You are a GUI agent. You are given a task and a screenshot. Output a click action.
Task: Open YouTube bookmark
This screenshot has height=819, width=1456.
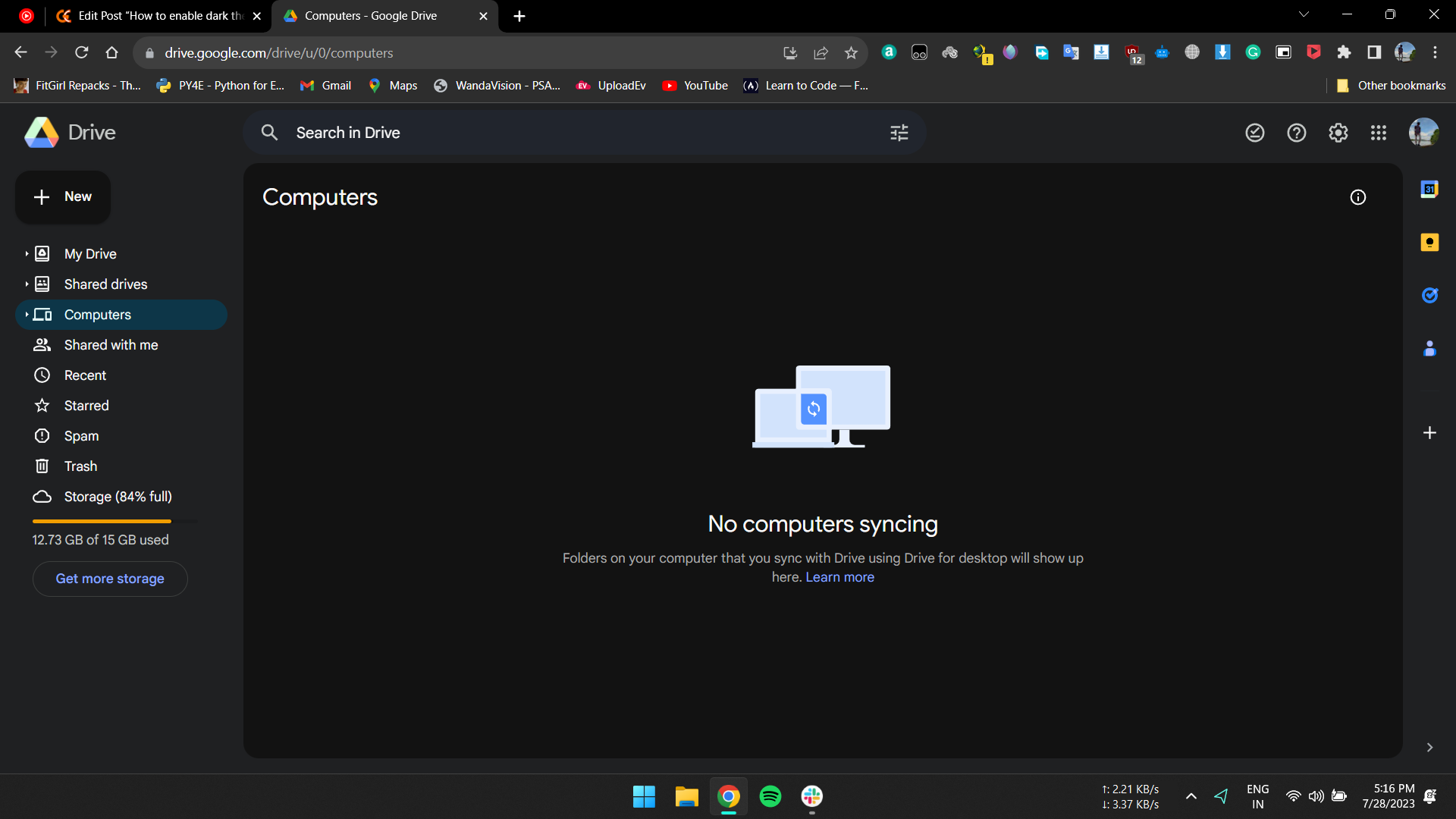[695, 86]
